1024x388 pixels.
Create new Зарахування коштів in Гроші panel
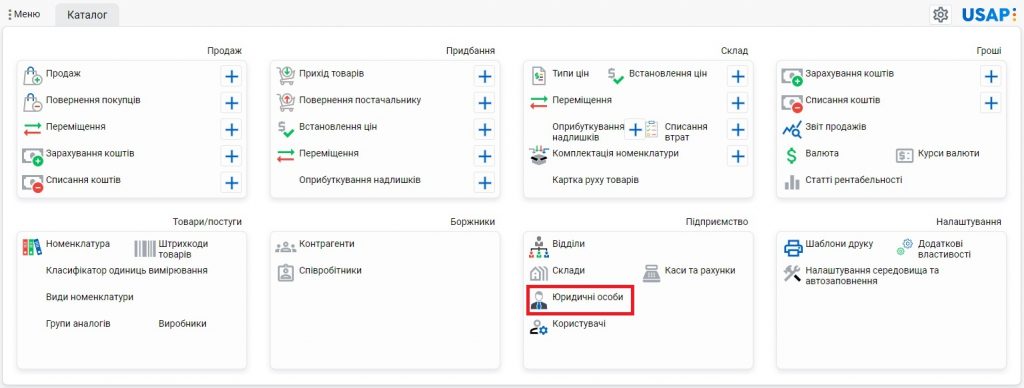point(991,77)
